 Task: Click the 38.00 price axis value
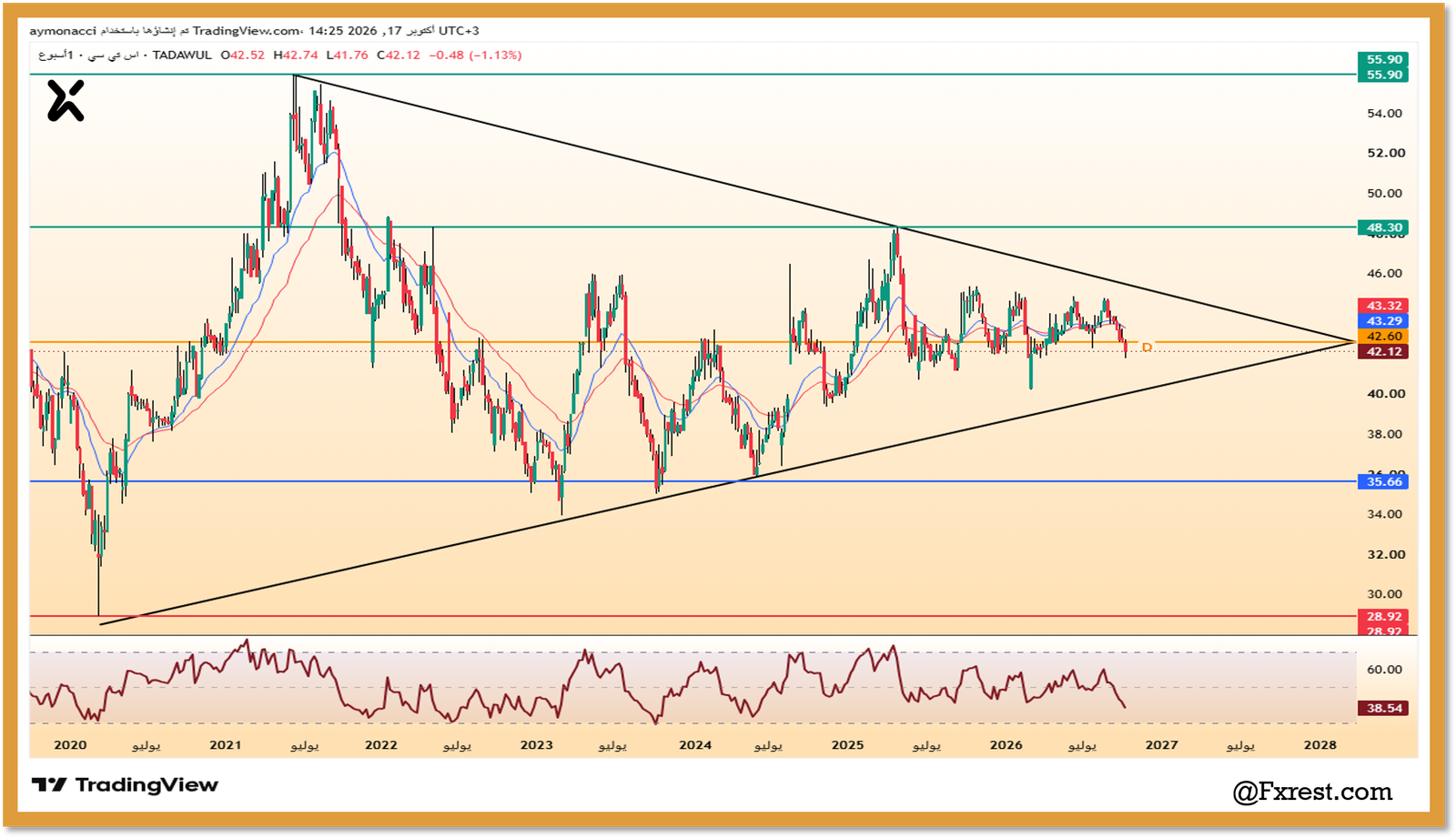click(x=1385, y=434)
